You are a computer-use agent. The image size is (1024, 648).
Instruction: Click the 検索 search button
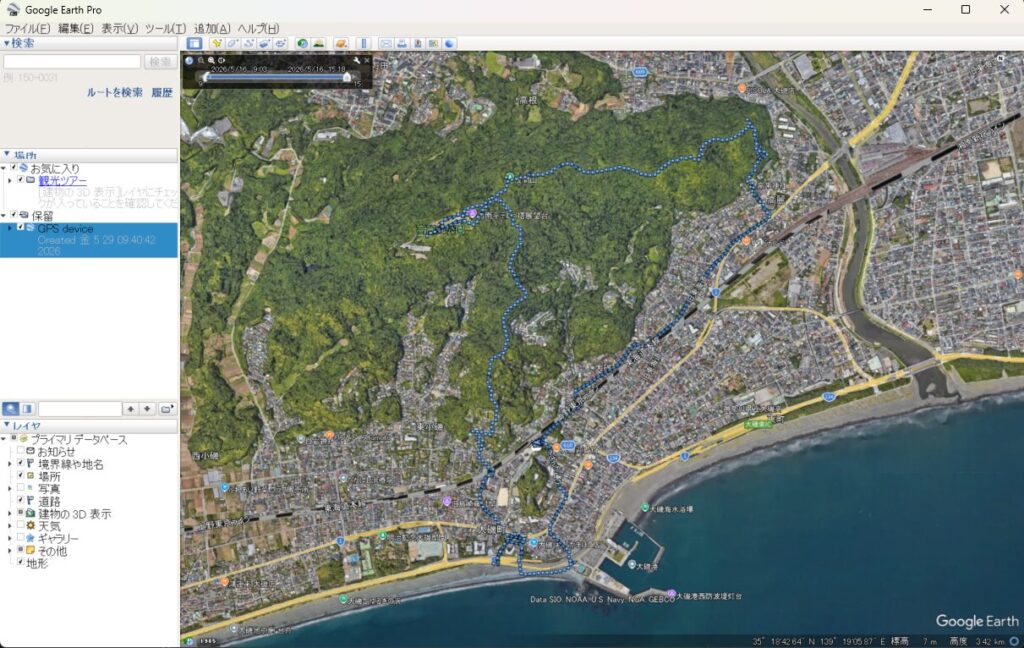(160, 61)
